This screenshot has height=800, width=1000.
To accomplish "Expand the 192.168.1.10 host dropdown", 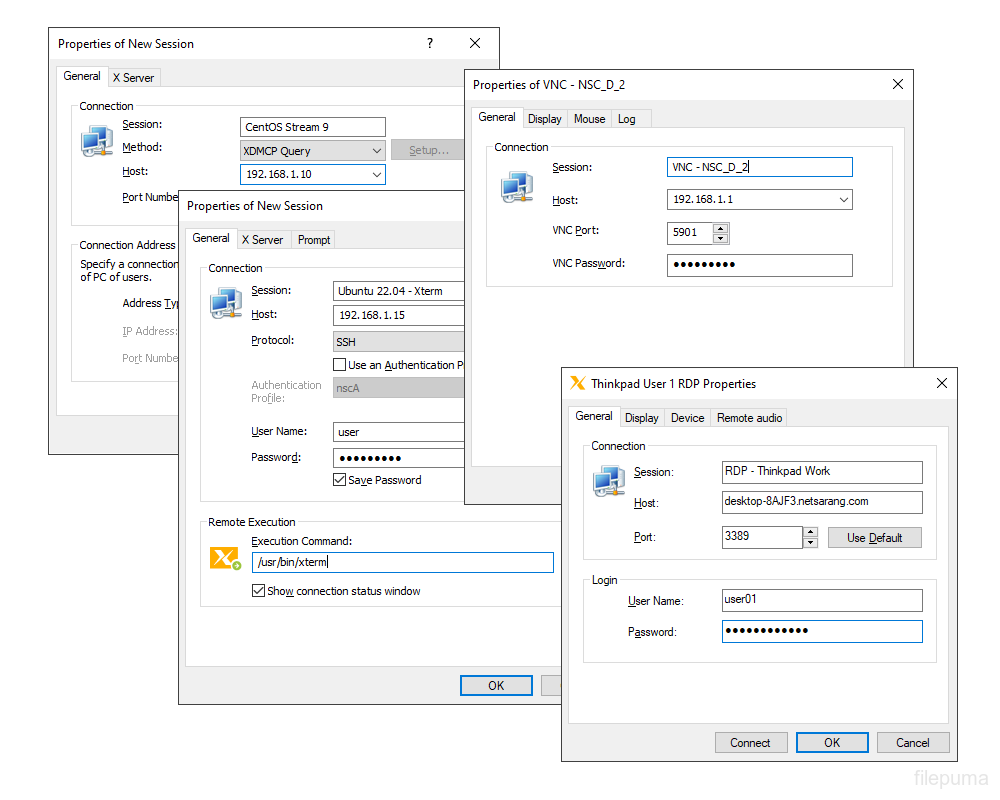I will [376, 175].
